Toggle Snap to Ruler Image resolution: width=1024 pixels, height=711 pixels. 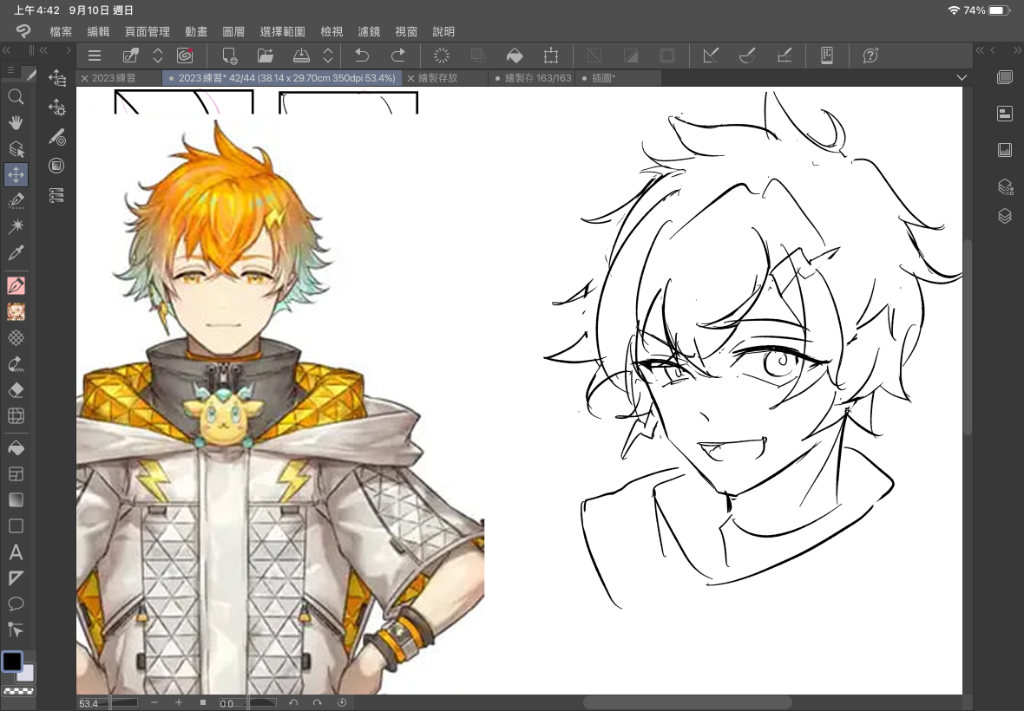pyautogui.click(x=711, y=55)
